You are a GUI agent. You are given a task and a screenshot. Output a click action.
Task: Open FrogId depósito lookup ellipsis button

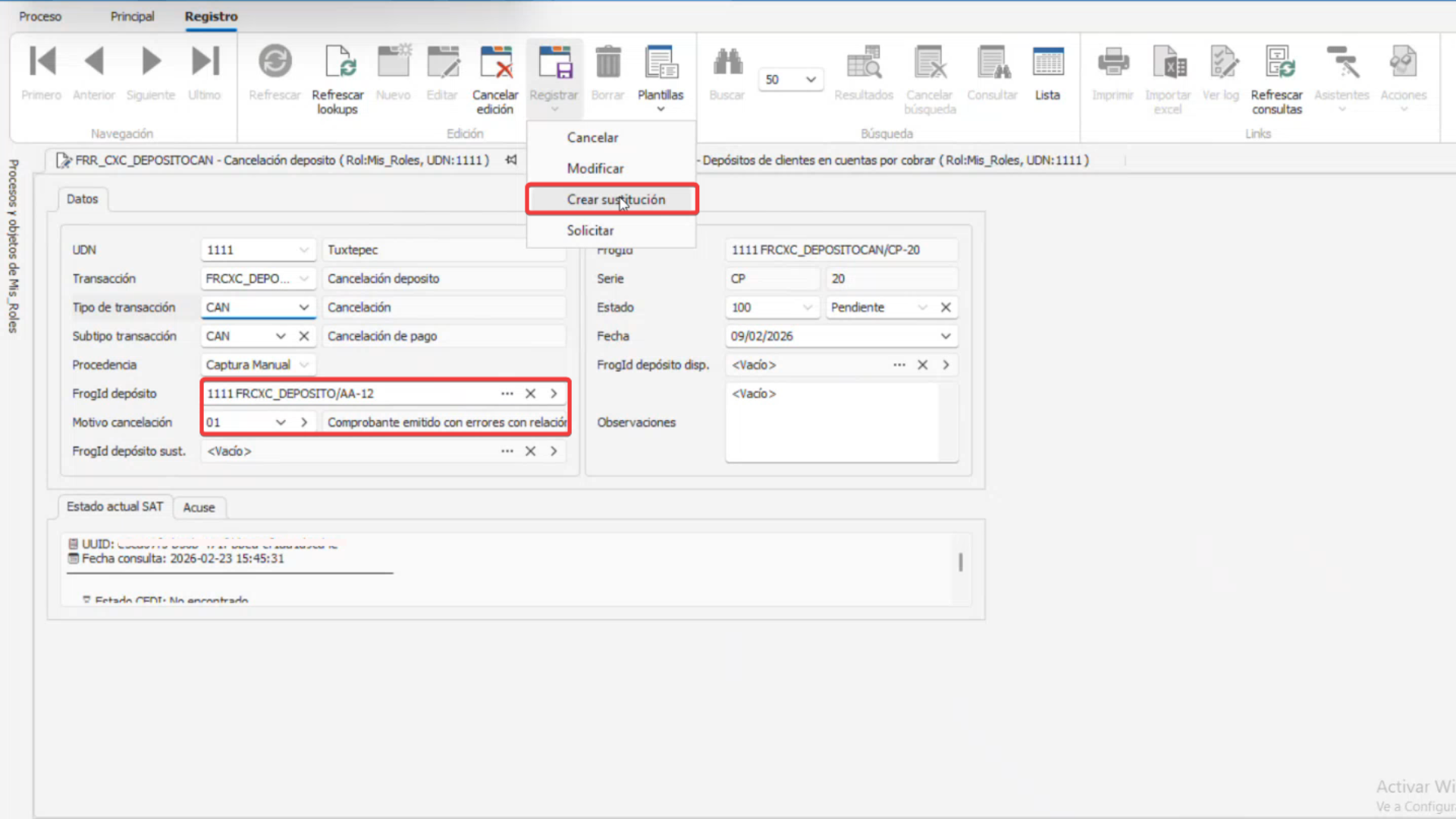(507, 394)
